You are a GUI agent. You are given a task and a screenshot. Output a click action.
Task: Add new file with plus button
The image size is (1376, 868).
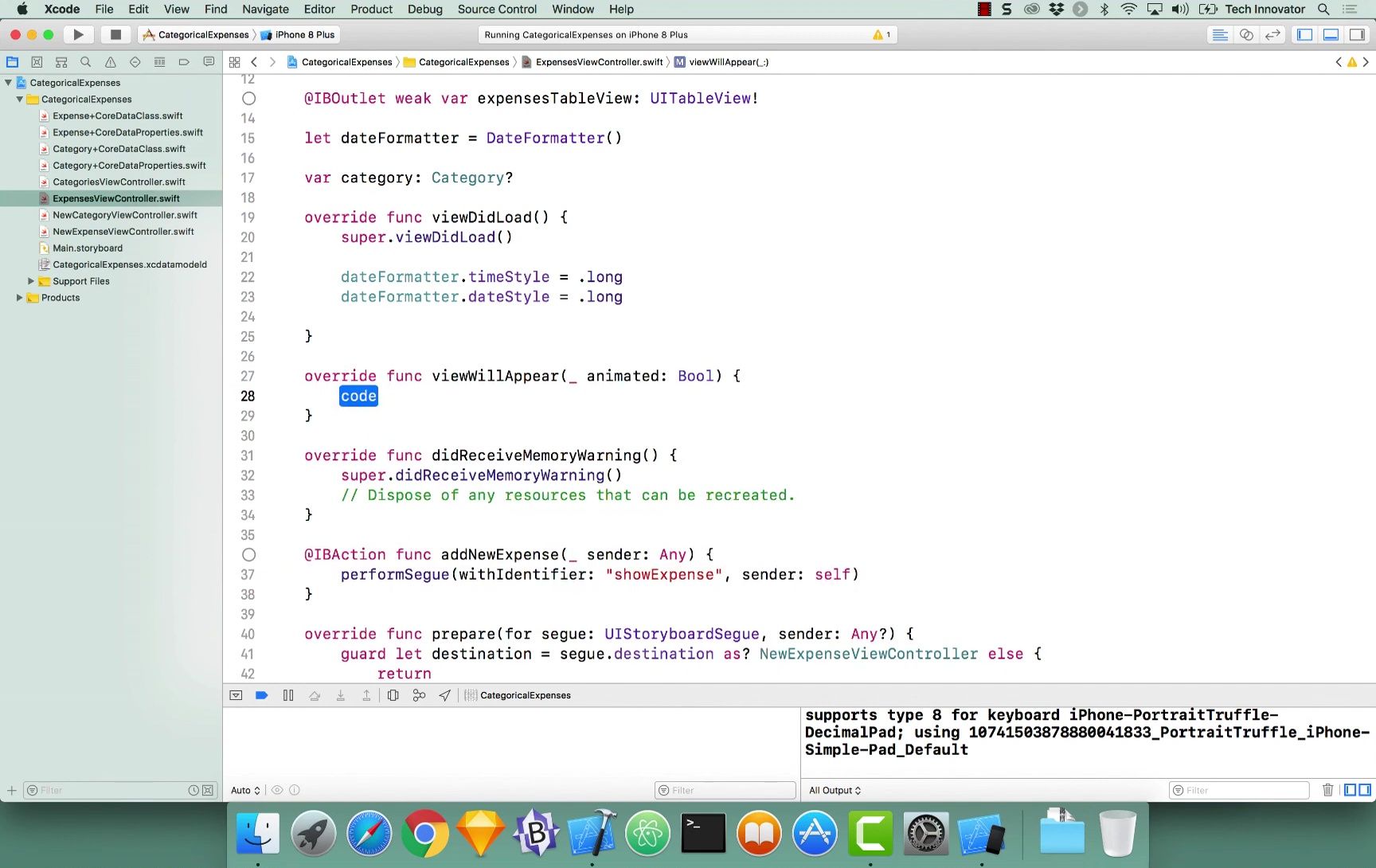(12, 791)
